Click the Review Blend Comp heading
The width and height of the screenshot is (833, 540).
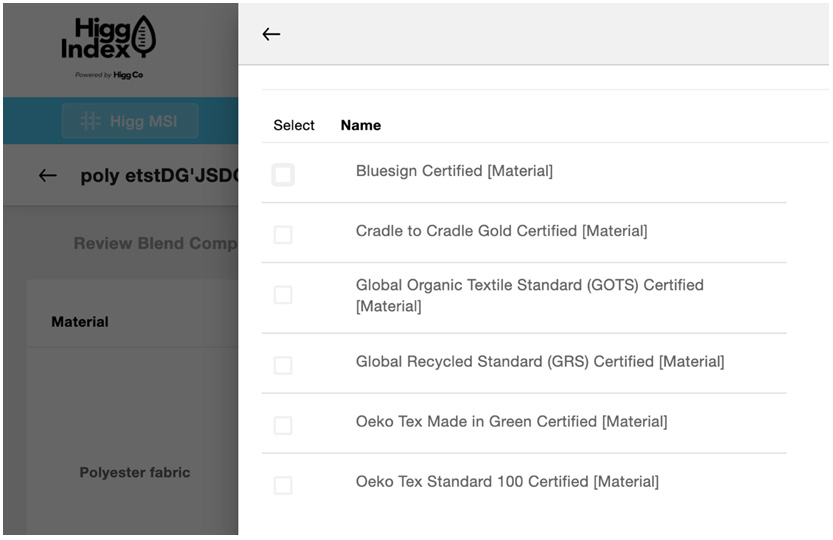[x=155, y=243]
